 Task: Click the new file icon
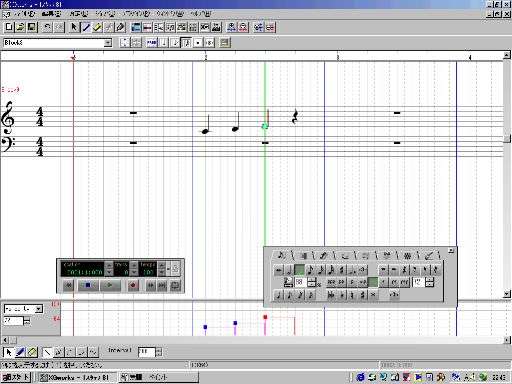pos(9,27)
